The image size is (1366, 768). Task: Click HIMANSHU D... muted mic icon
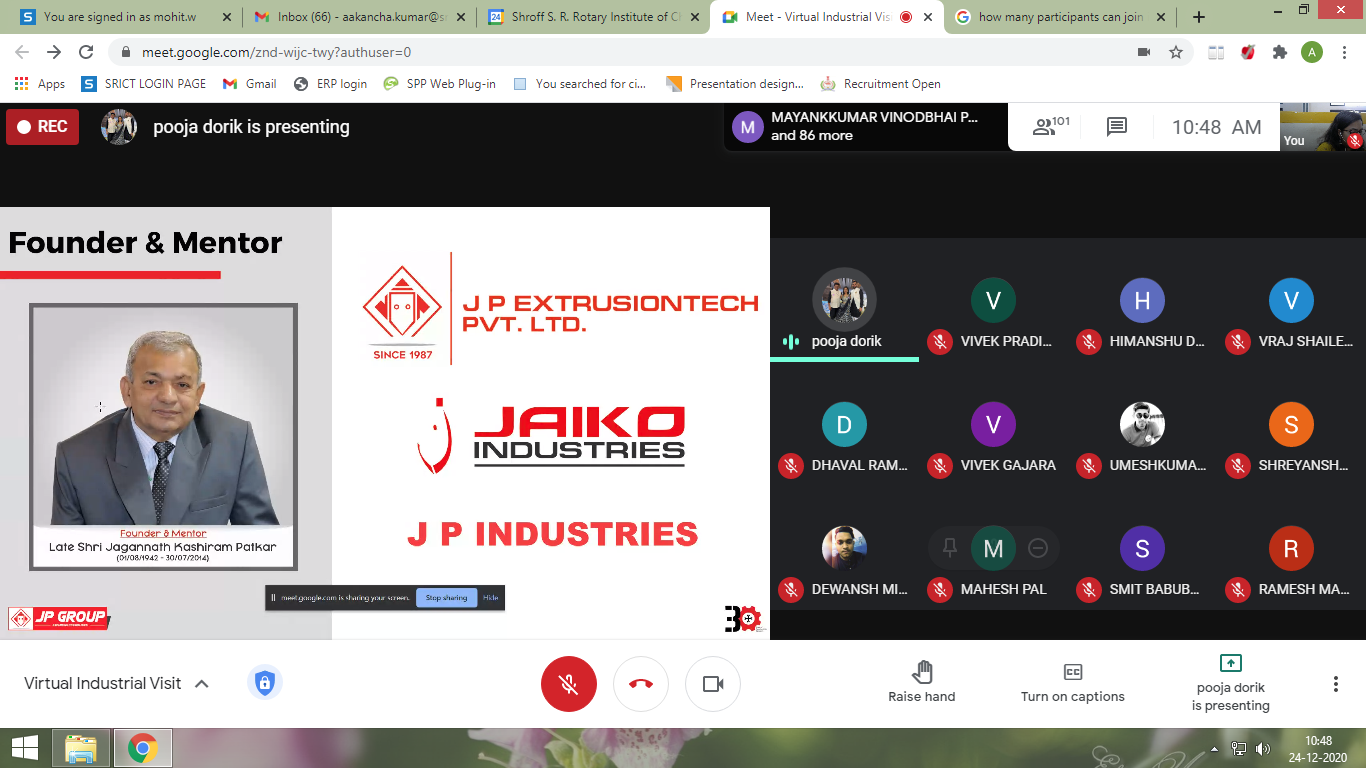coord(1088,342)
